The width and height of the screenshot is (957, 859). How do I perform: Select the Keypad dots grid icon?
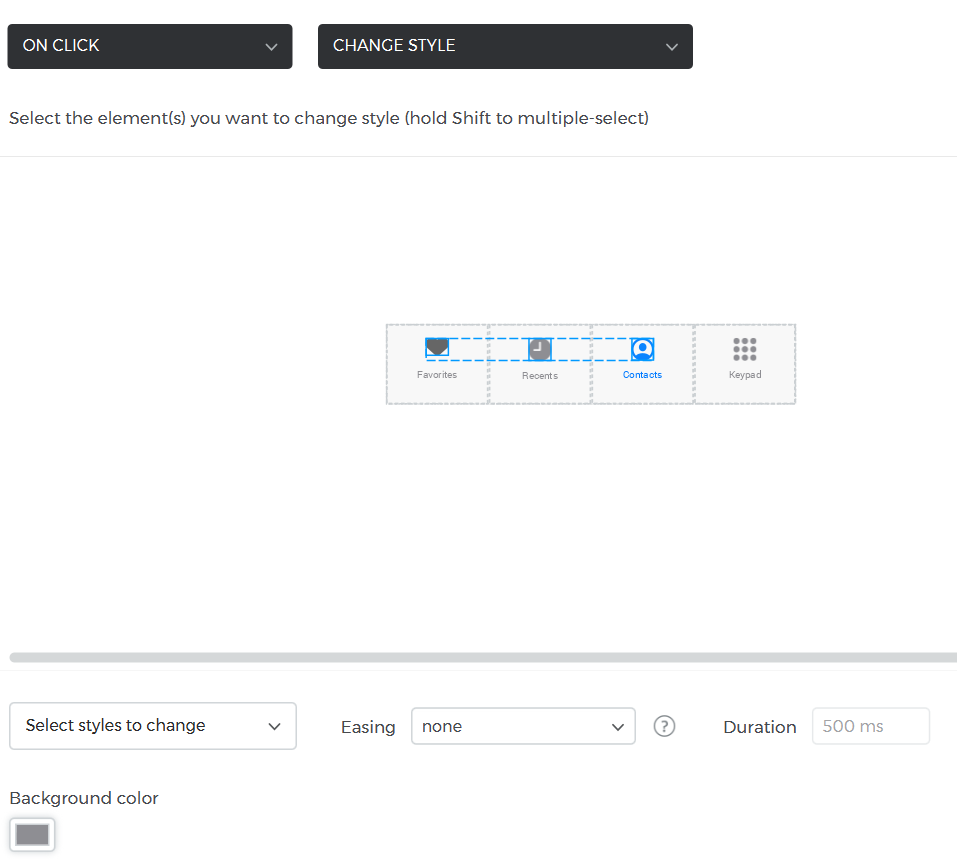point(744,349)
